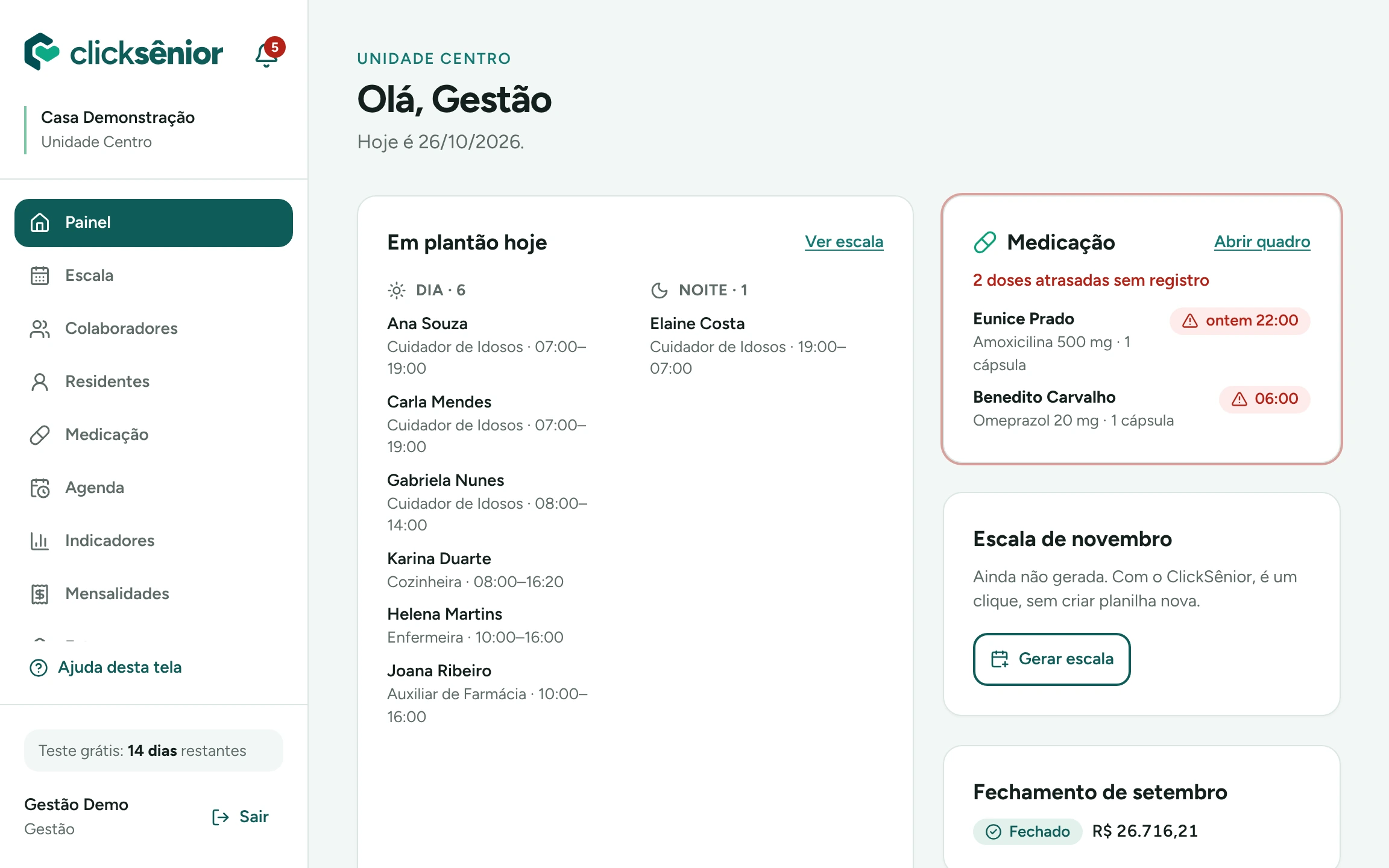Click warning triangle on the 06:00 badge

pos(1239,399)
